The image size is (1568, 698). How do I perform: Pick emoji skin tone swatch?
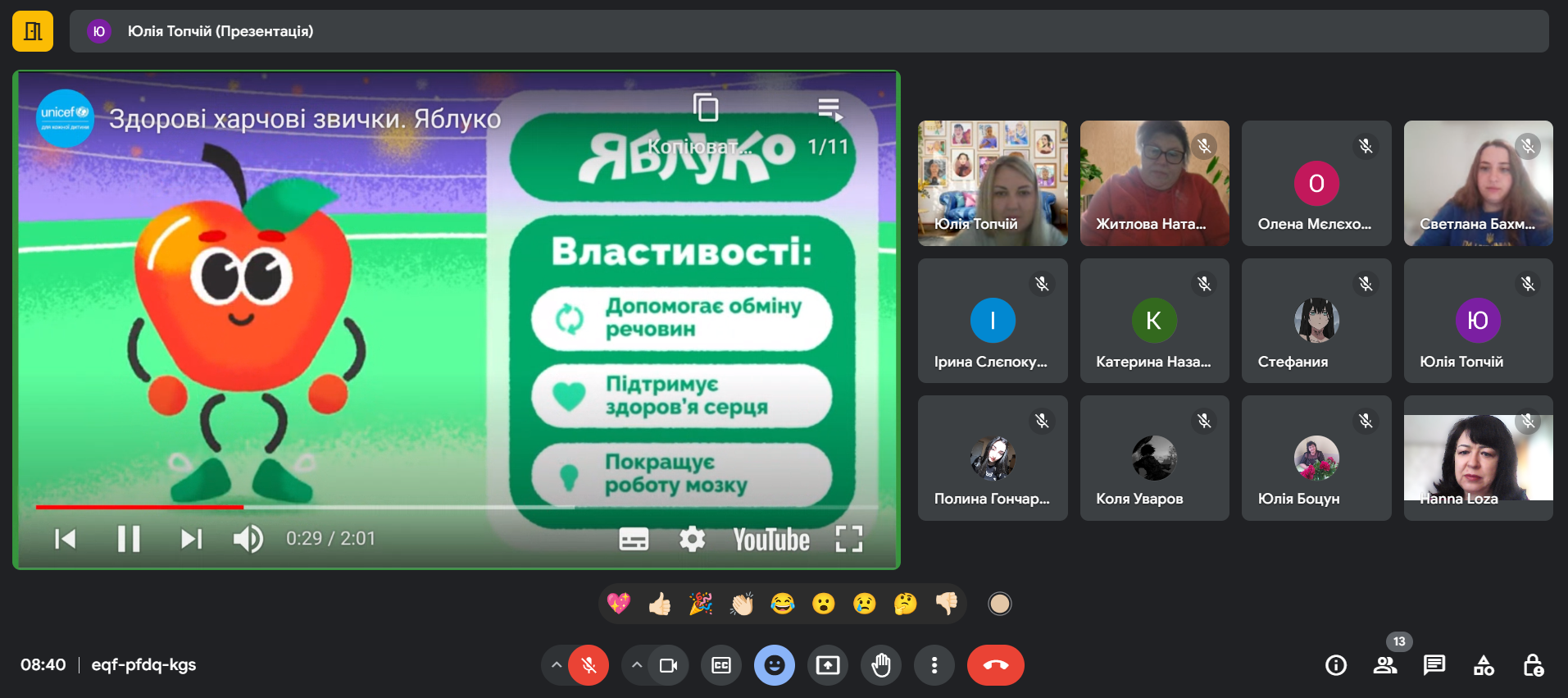point(999,604)
